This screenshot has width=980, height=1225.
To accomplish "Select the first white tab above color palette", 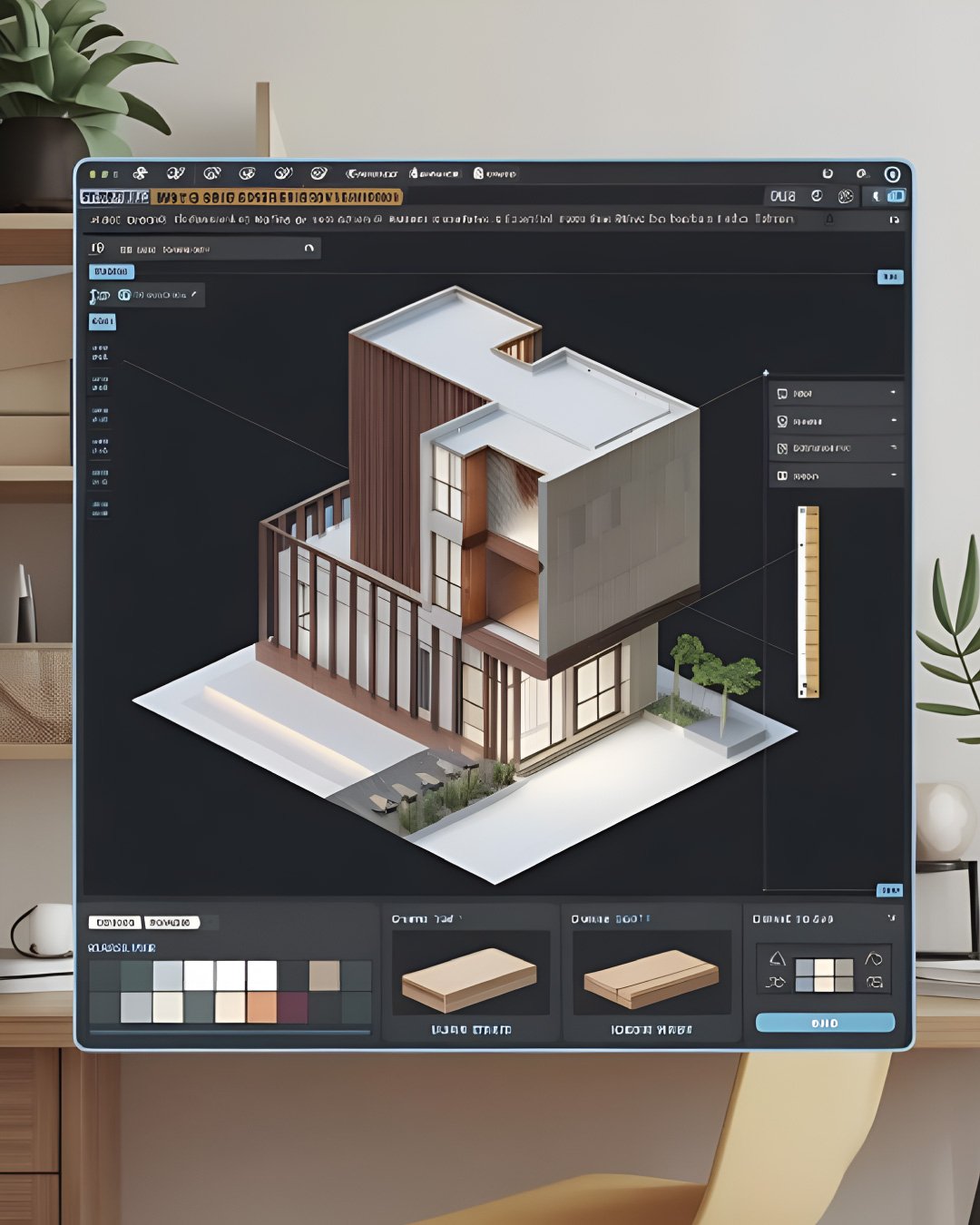I will [114, 922].
